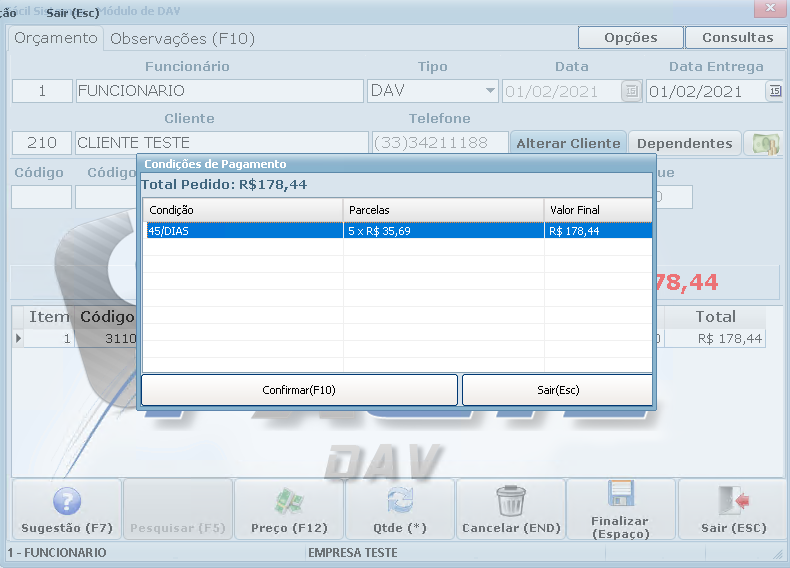
Task: Switch to the Observações (F10) tab
Action: [182, 39]
